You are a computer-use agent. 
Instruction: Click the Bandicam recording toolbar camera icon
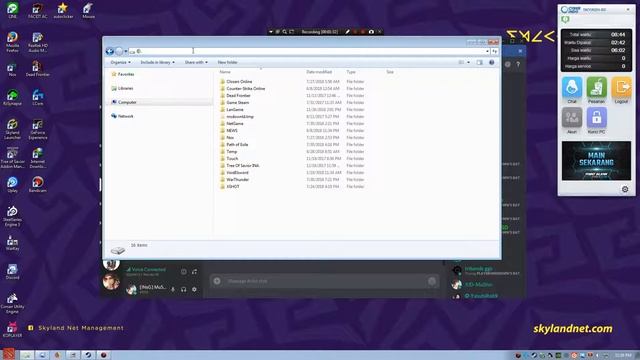click(x=371, y=31)
